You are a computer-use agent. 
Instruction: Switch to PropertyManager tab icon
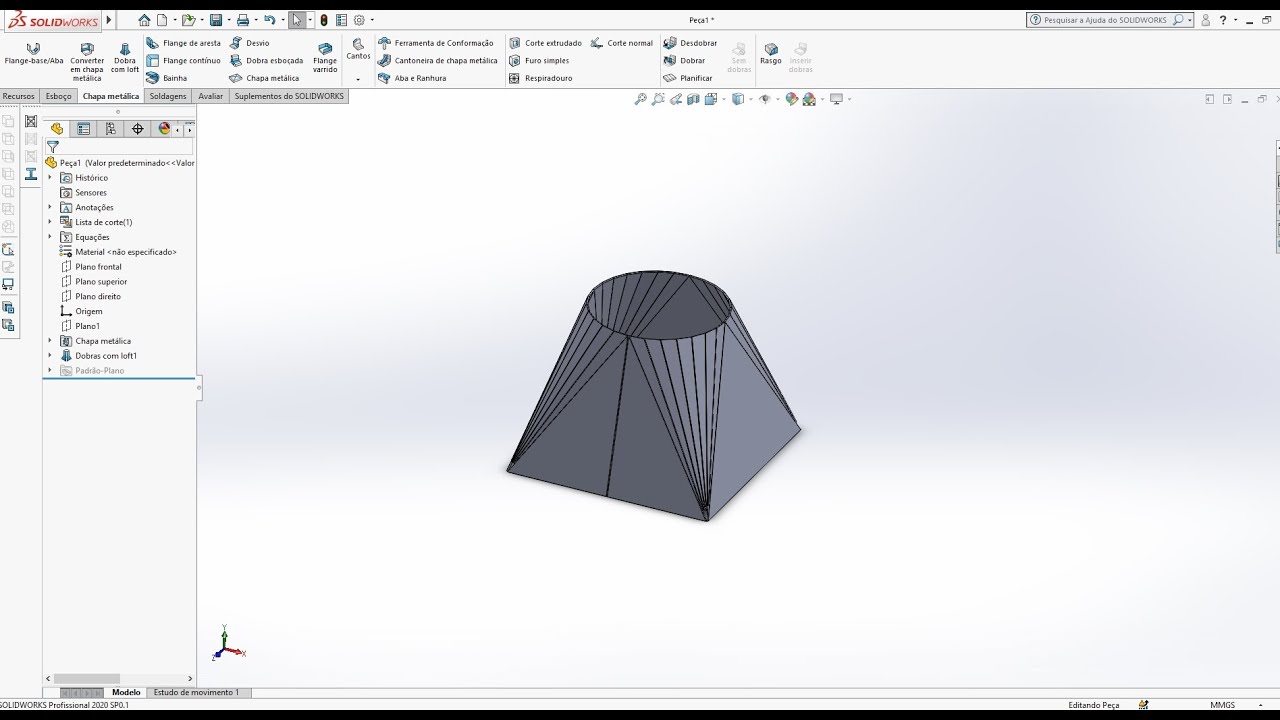coord(84,129)
